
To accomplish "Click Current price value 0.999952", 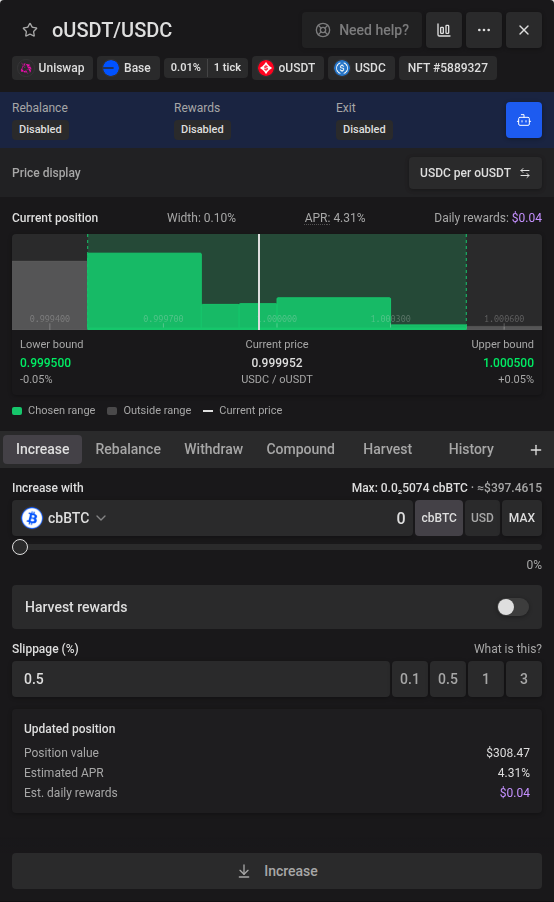I will pos(277,363).
